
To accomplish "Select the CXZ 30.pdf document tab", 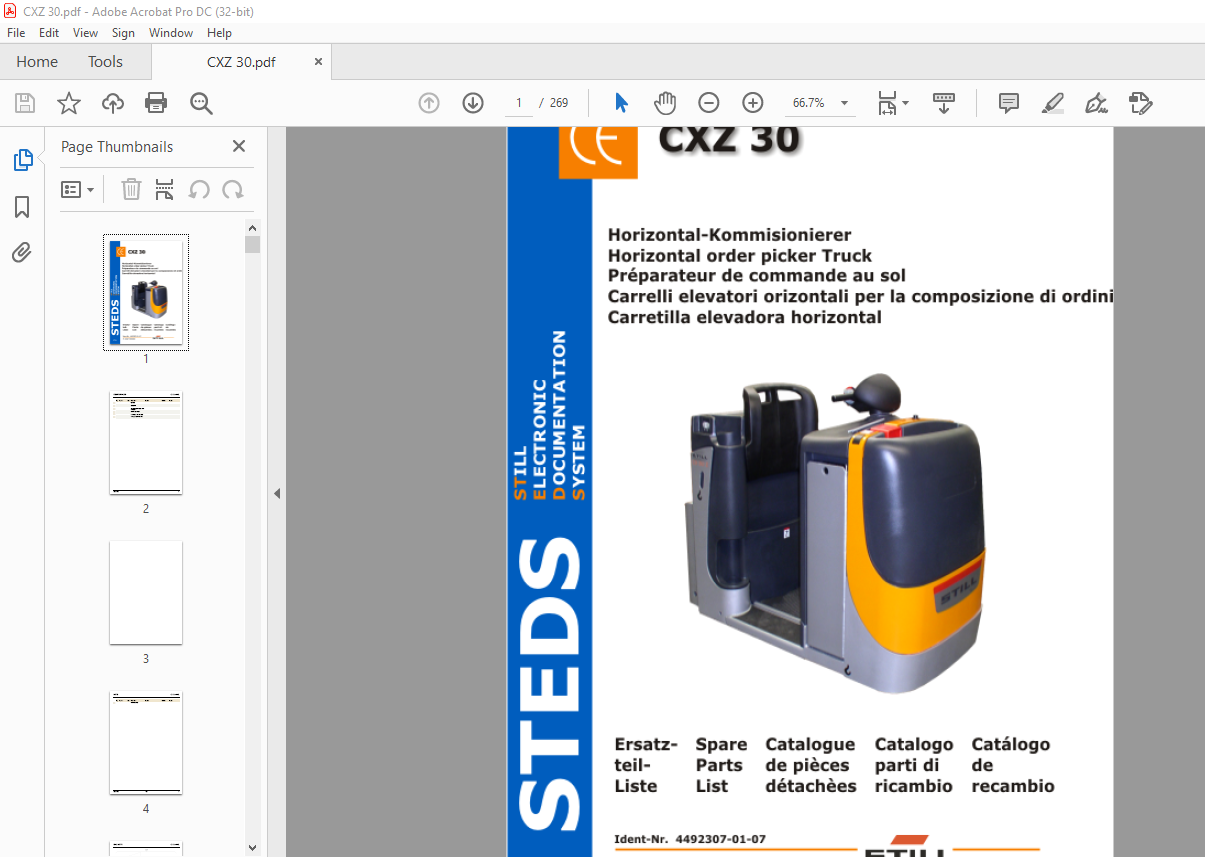I will click(241, 62).
